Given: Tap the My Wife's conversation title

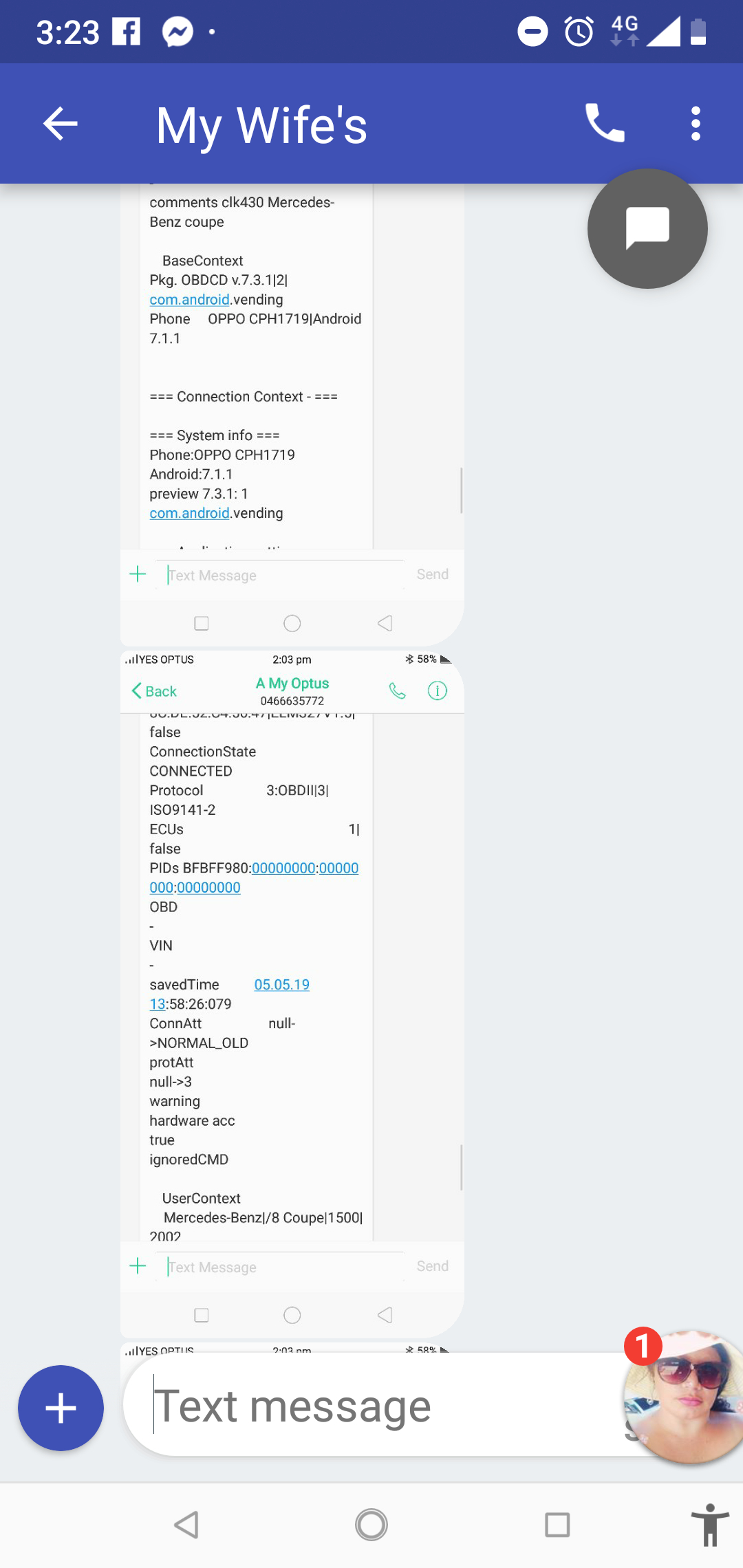Looking at the screenshot, I should (261, 125).
